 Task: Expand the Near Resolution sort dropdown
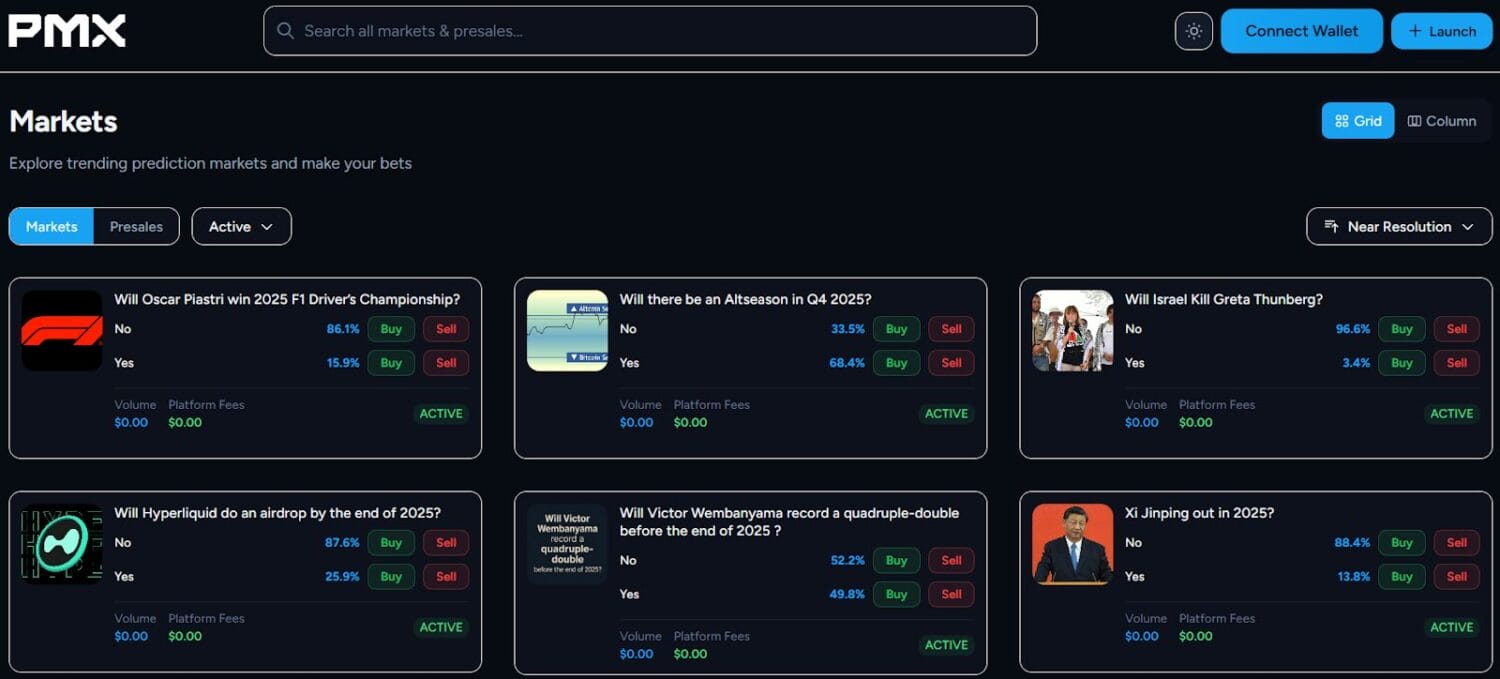click(1398, 227)
